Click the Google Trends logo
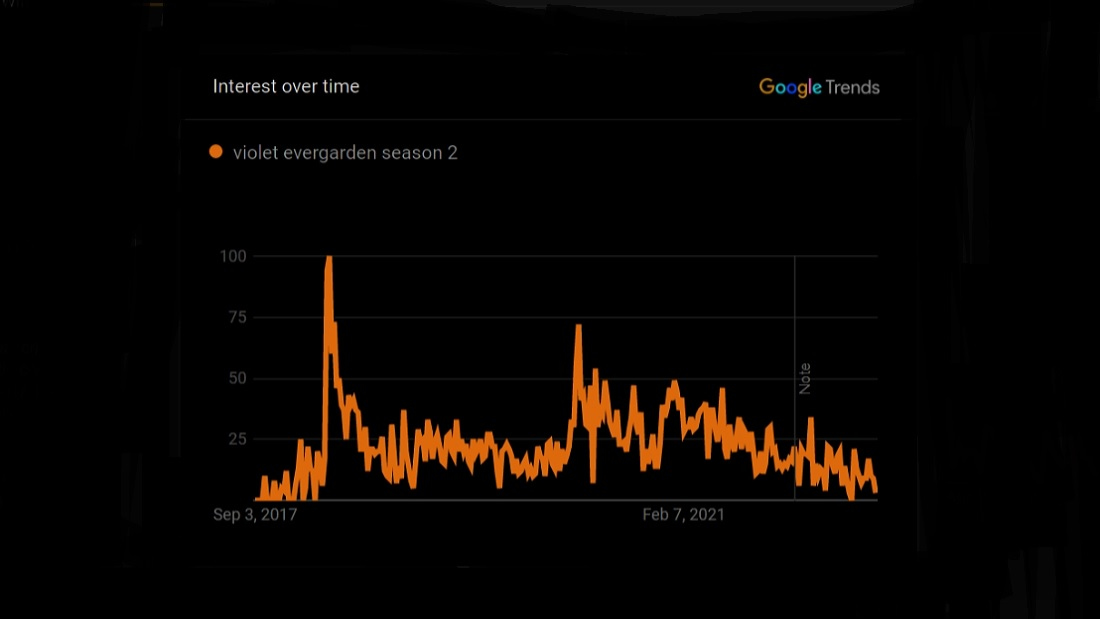 819,88
